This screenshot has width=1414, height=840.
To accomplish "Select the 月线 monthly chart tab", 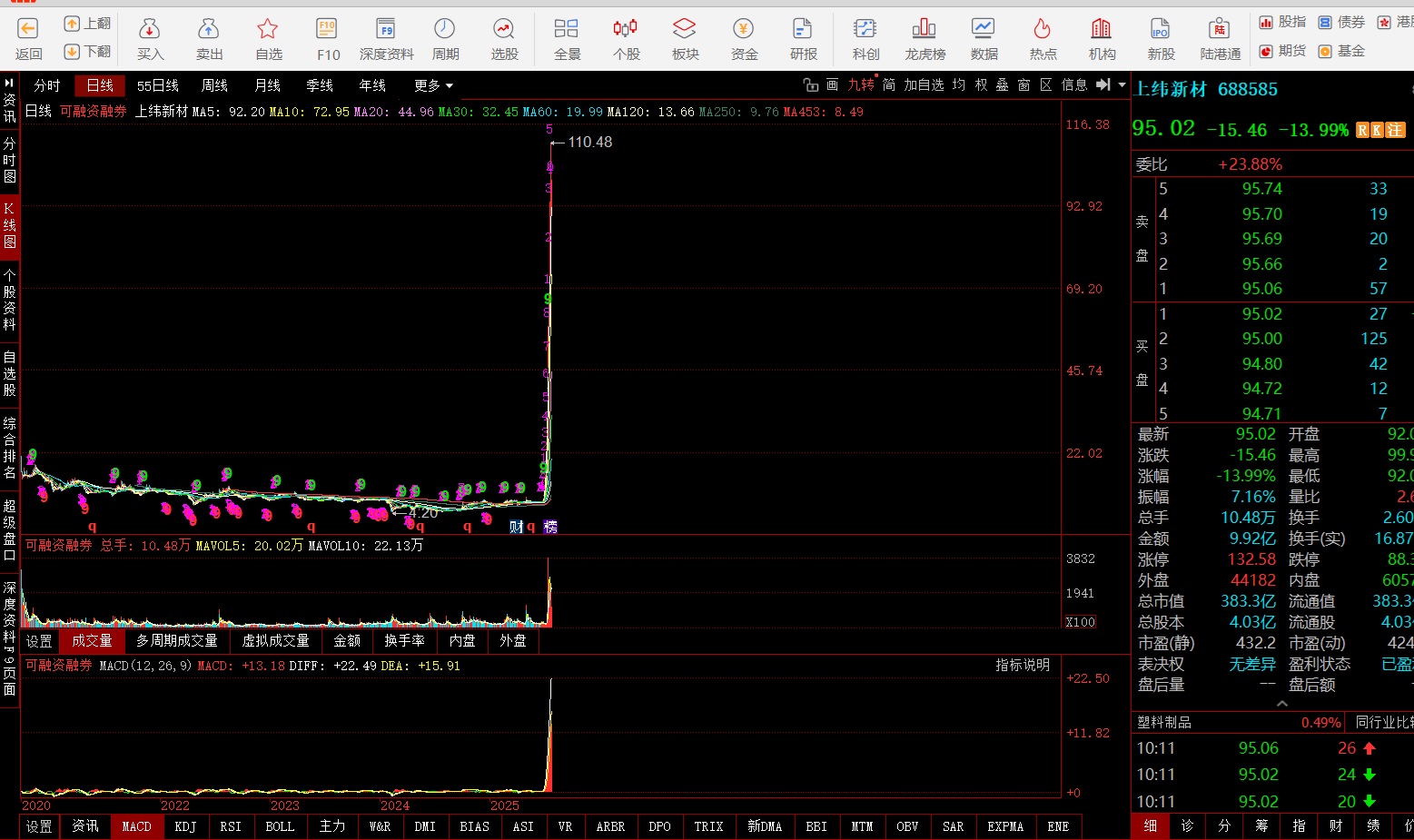I will 267,85.
